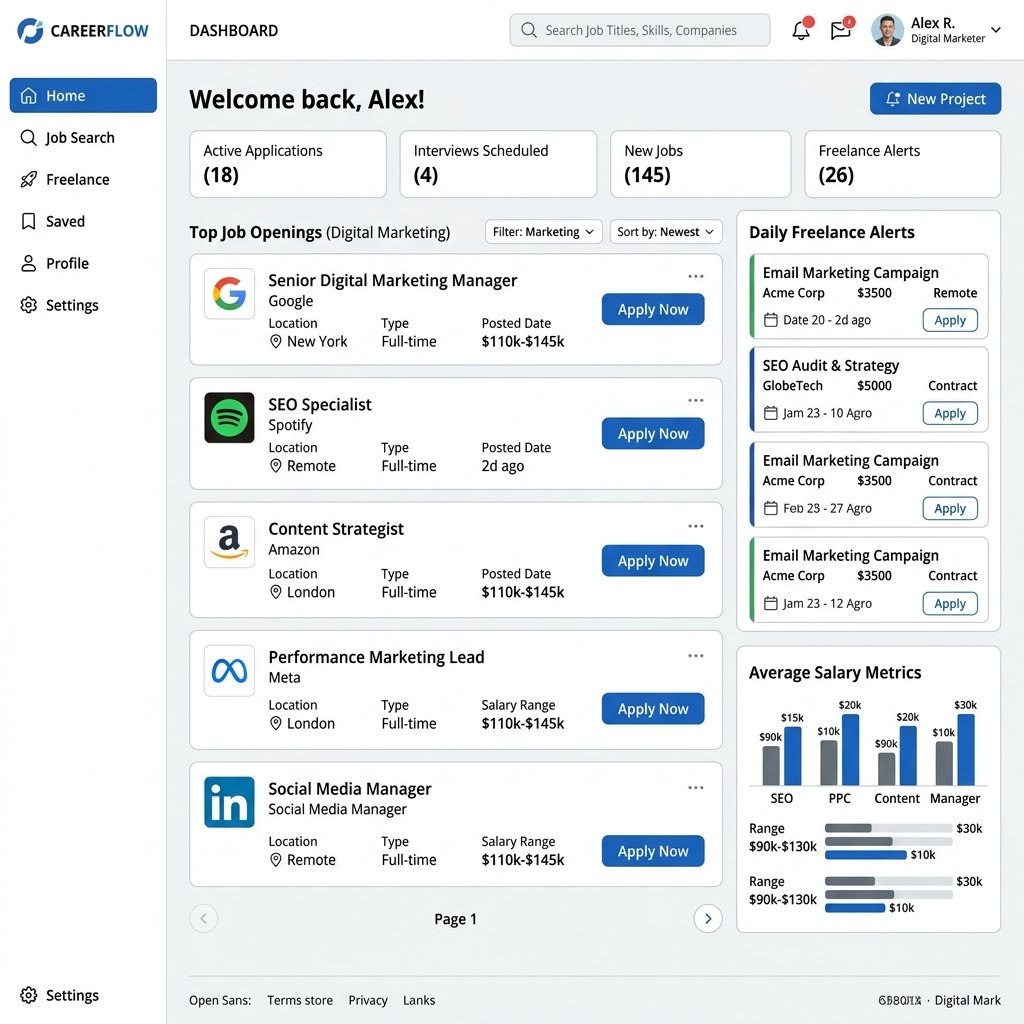Click the blue Manager salary bar

click(x=966, y=750)
